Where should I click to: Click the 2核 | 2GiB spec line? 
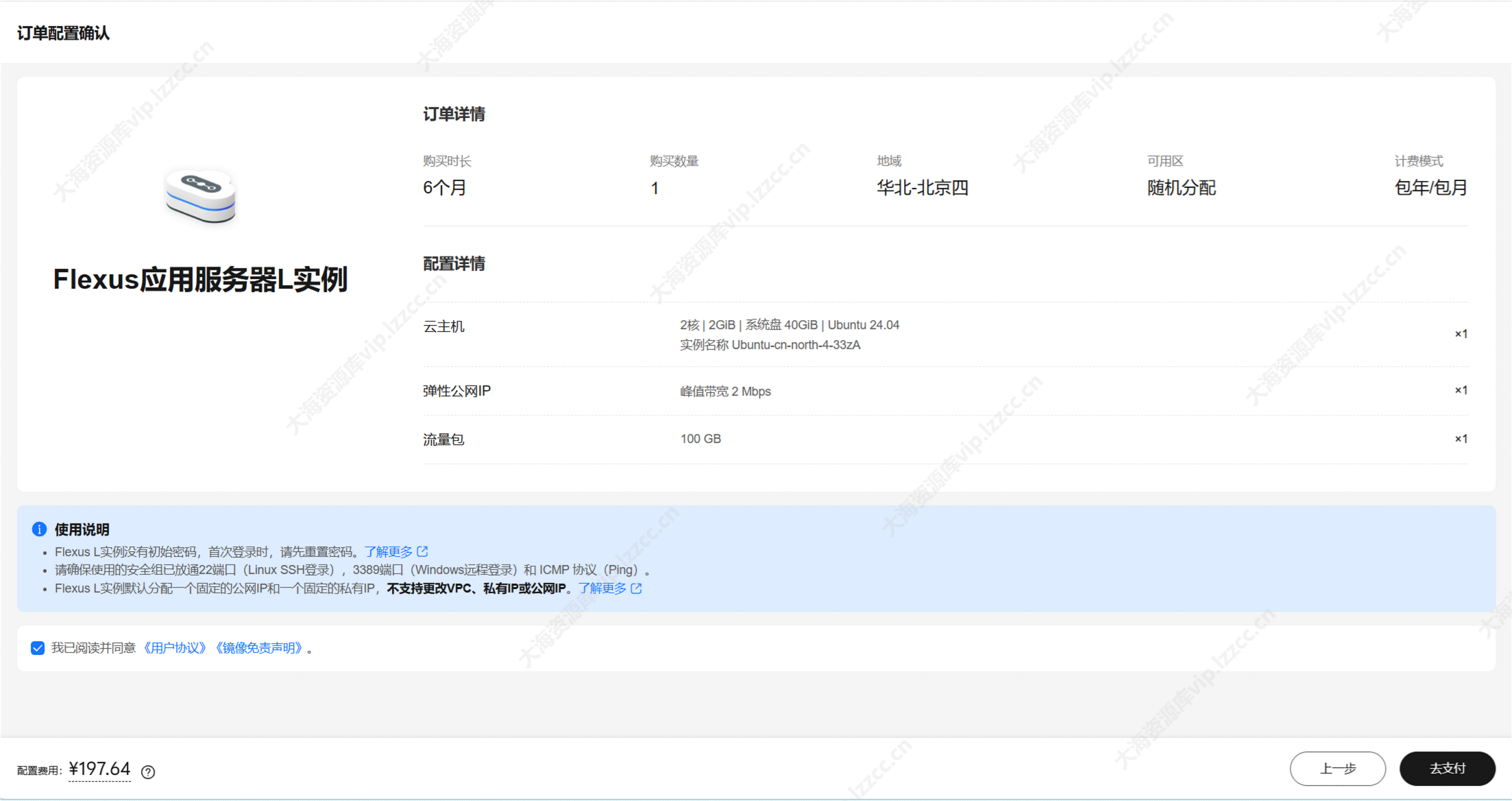click(x=790, y=325)
